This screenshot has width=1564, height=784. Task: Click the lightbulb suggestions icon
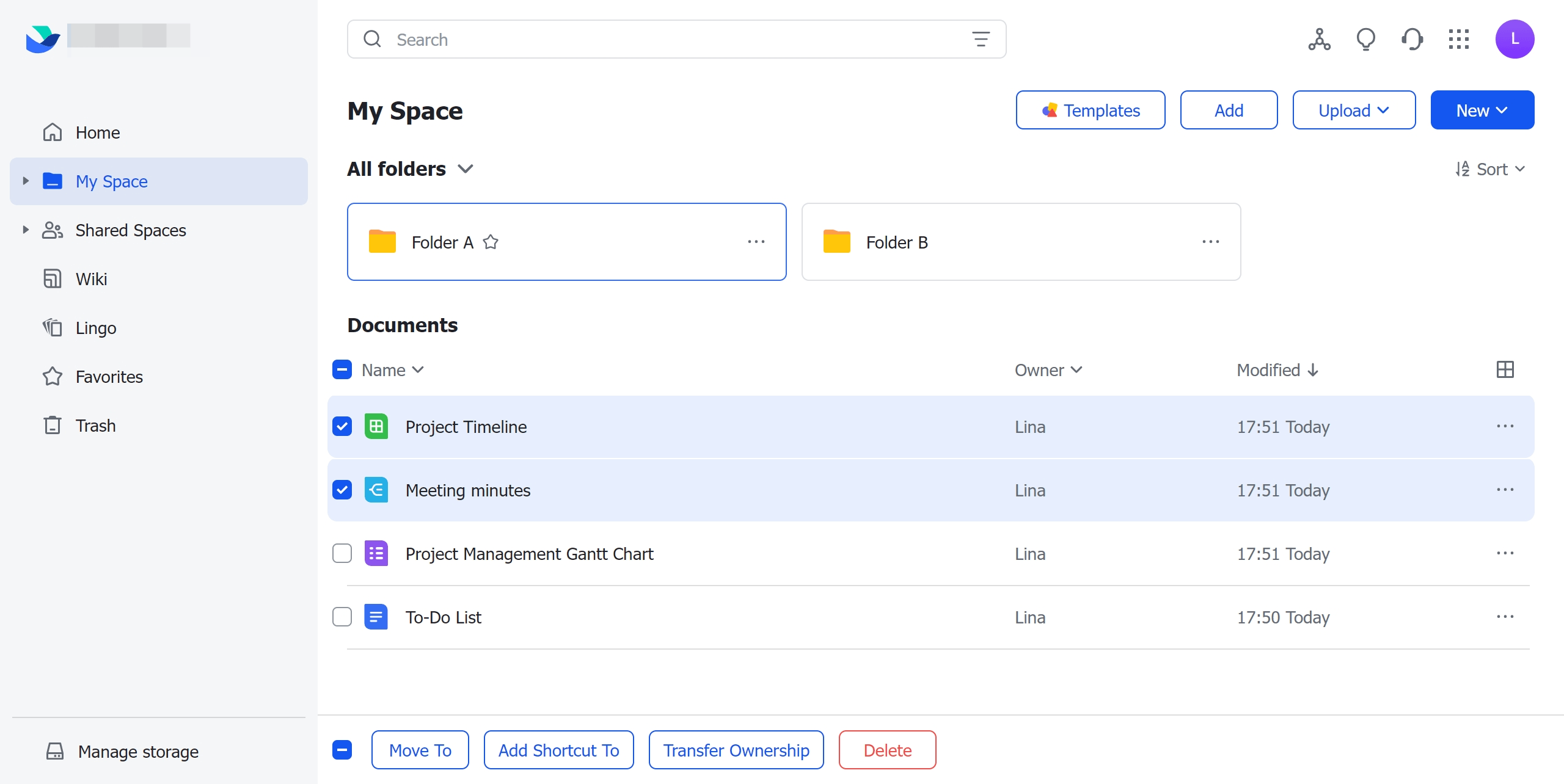1365,38
